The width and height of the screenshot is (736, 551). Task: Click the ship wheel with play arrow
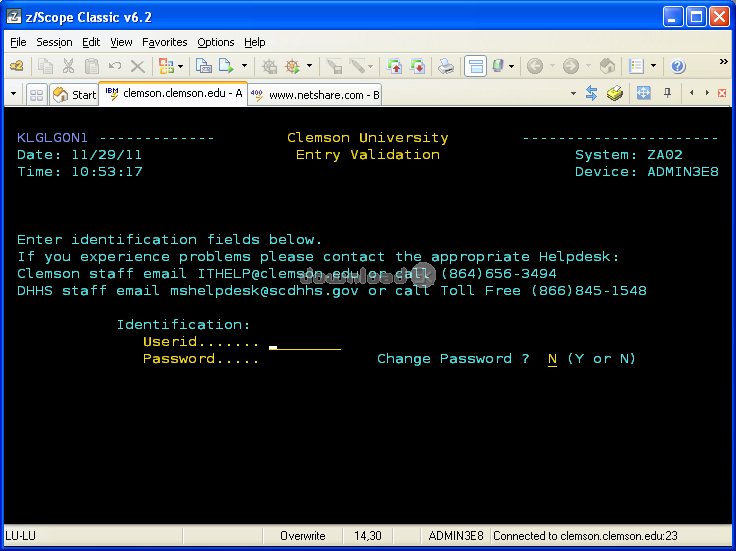[x=292, y=66]
